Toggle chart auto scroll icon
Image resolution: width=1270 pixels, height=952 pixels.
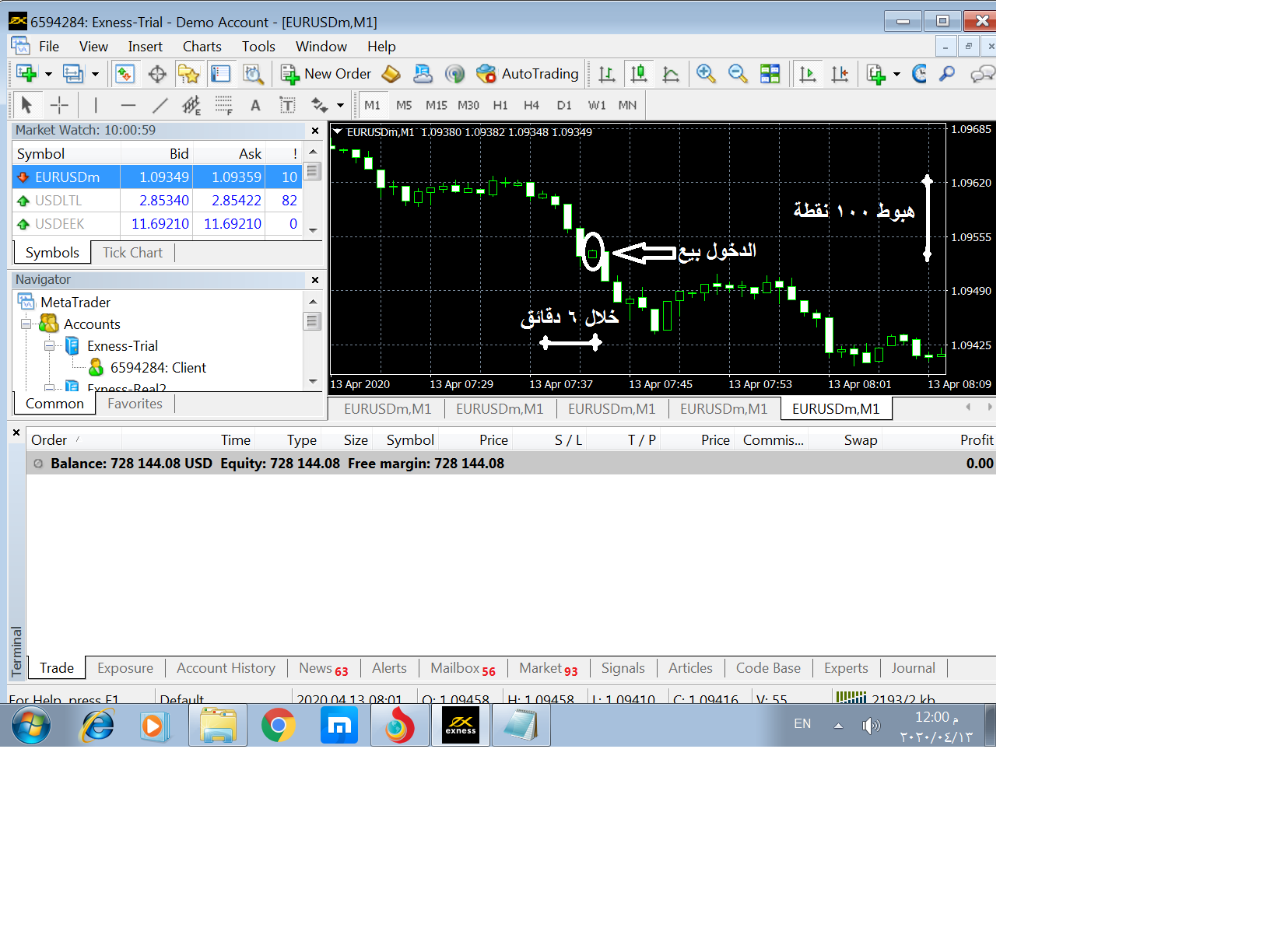click(x=808, y=74)
